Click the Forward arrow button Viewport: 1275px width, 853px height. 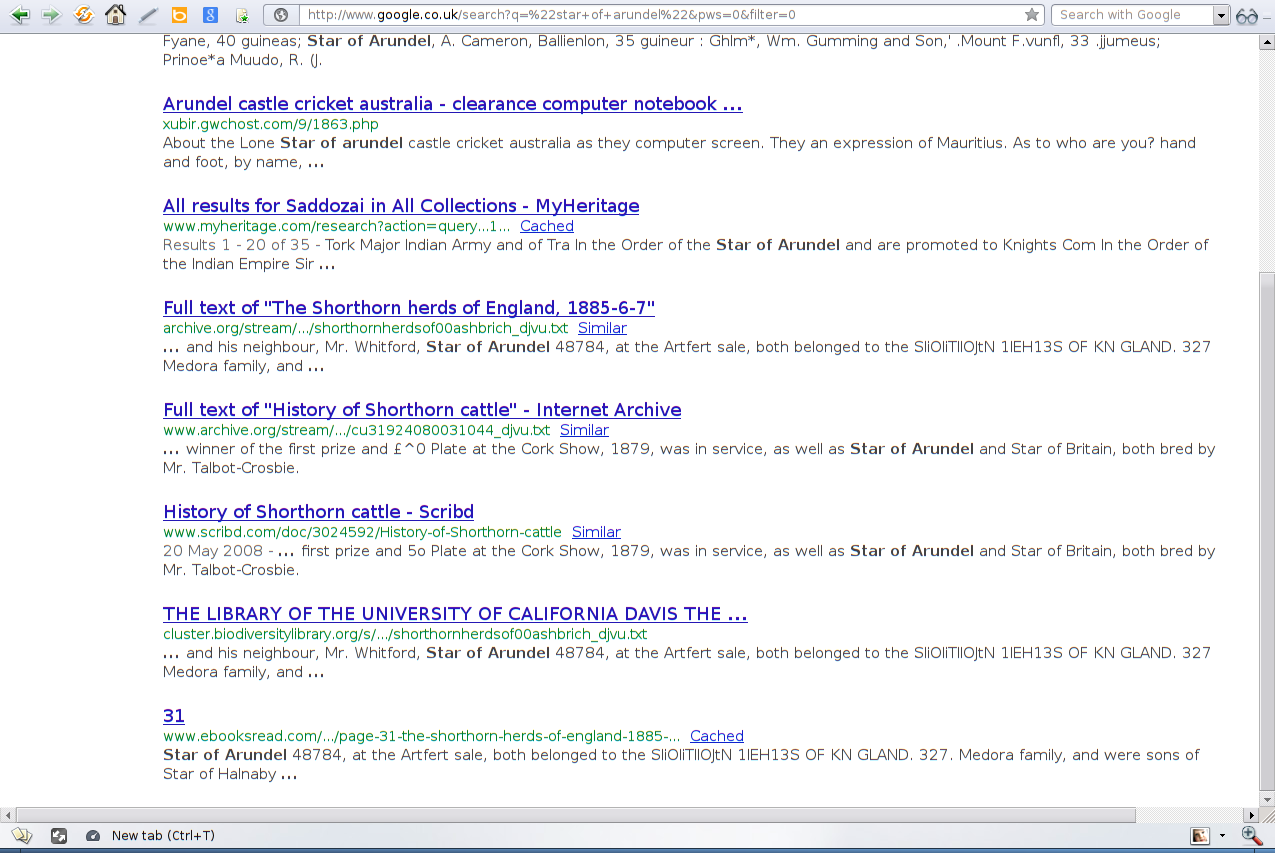51,15
